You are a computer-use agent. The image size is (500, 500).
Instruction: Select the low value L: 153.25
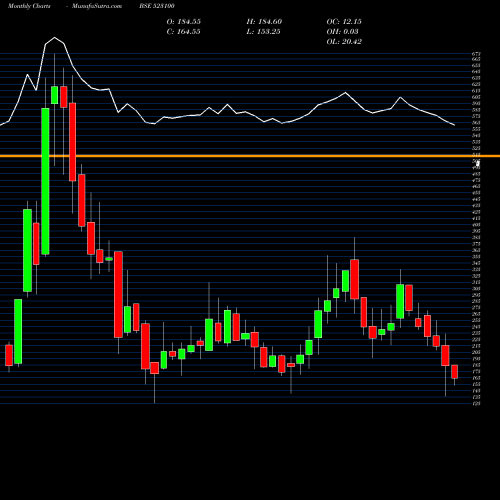tap(263, 32)
